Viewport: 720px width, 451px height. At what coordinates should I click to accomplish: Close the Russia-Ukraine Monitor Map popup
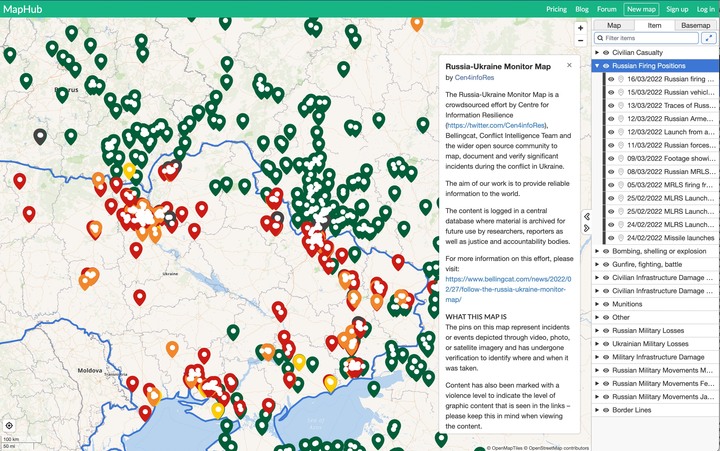point(569,65)
